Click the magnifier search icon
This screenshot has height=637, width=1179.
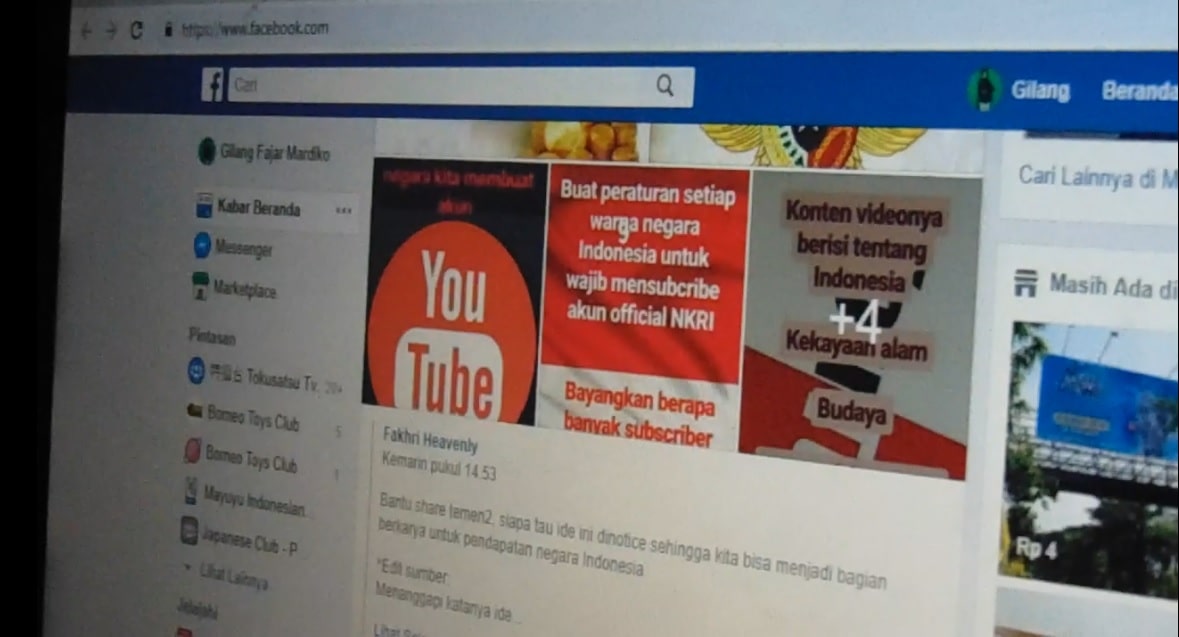665,86
